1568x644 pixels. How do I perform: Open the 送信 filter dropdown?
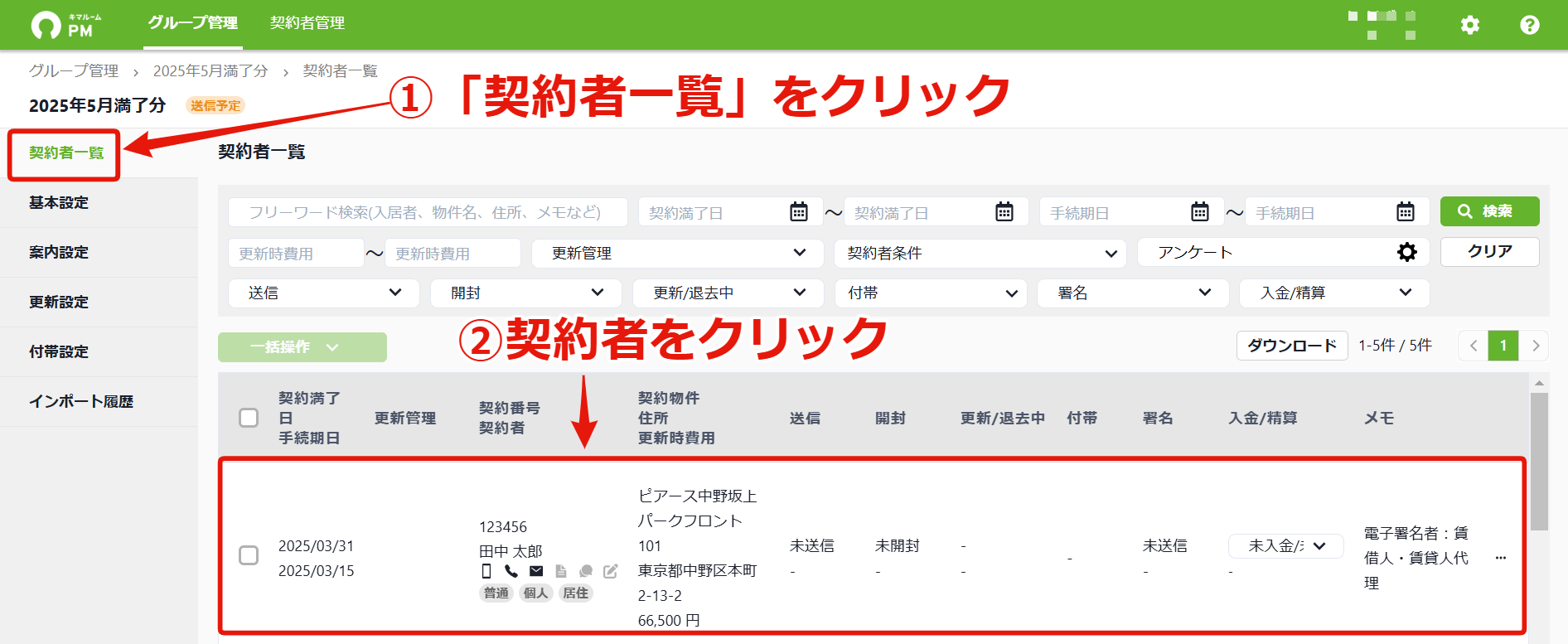[x=324, y=293]
